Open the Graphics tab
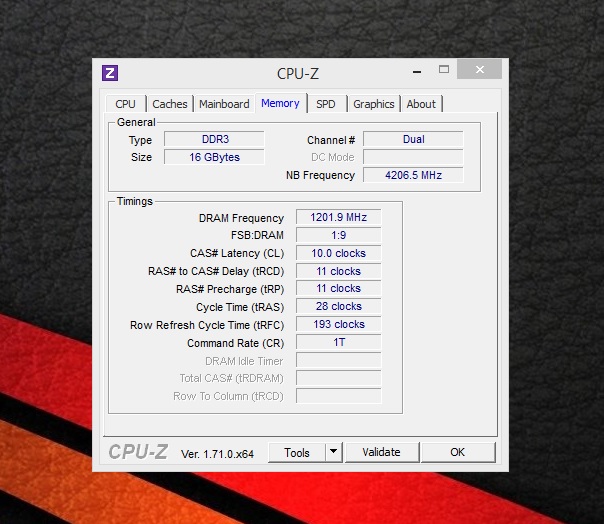The height and width of the screenshot is (524, 604). click(x=374, y=104)
